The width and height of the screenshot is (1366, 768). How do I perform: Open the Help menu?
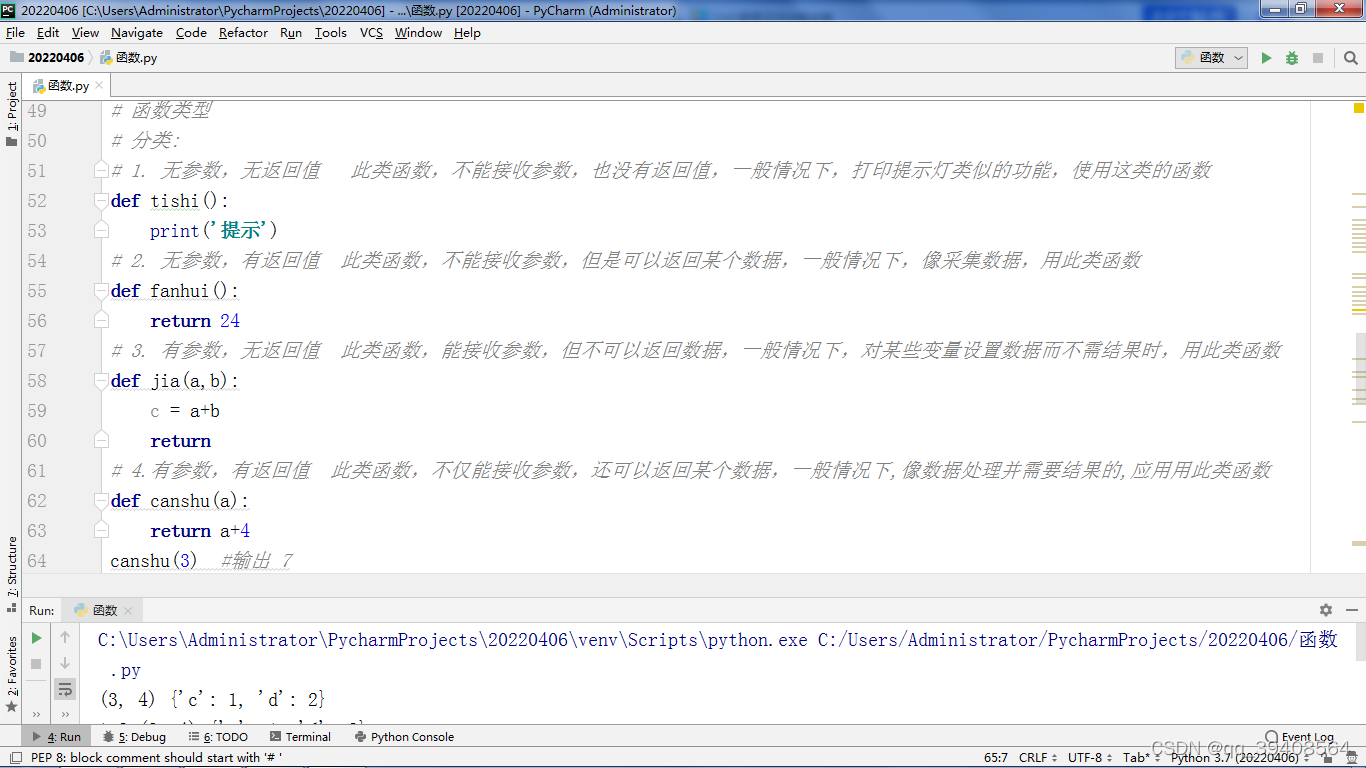[x=467, y=33]
